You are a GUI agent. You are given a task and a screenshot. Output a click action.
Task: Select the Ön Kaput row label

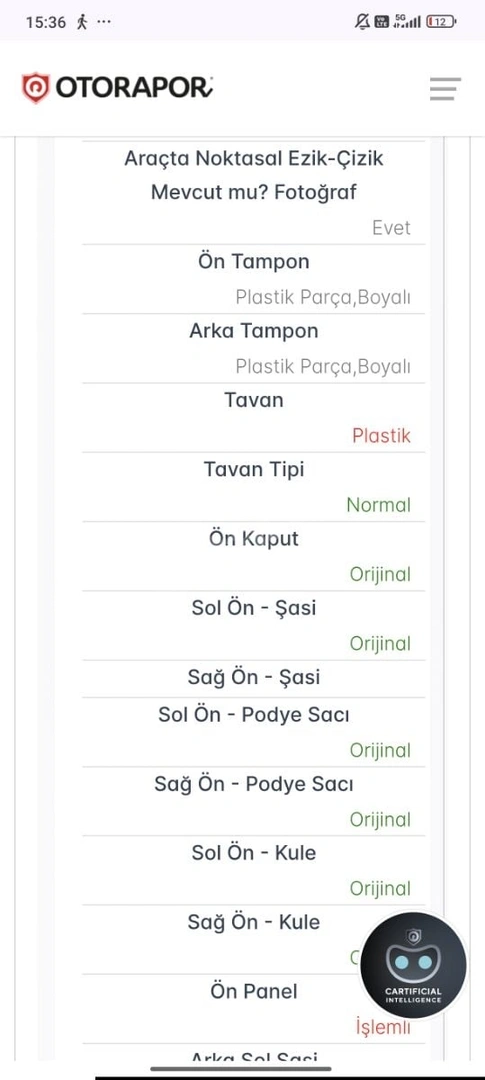254,539
